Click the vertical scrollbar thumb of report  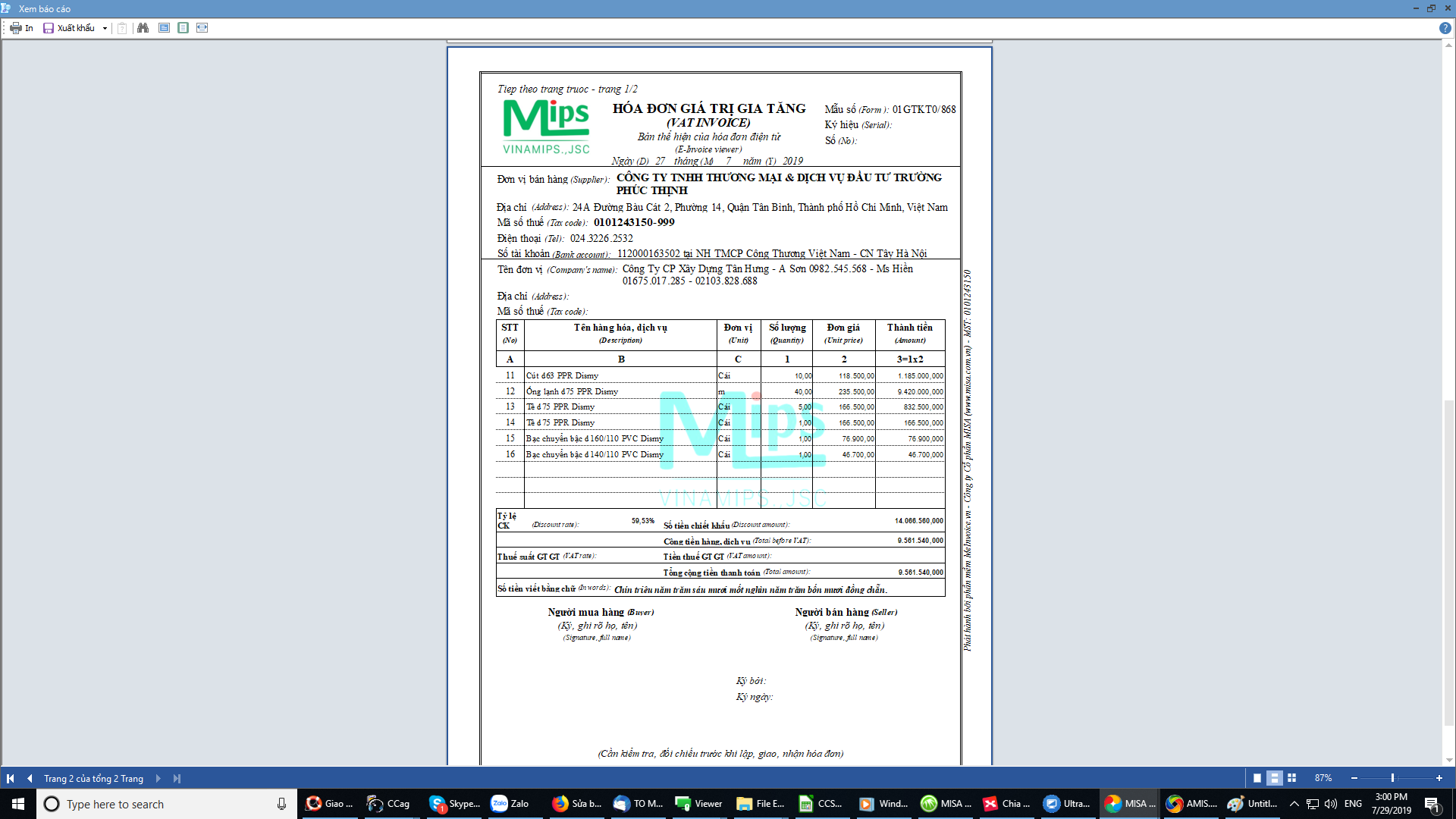click(1448, 561)
